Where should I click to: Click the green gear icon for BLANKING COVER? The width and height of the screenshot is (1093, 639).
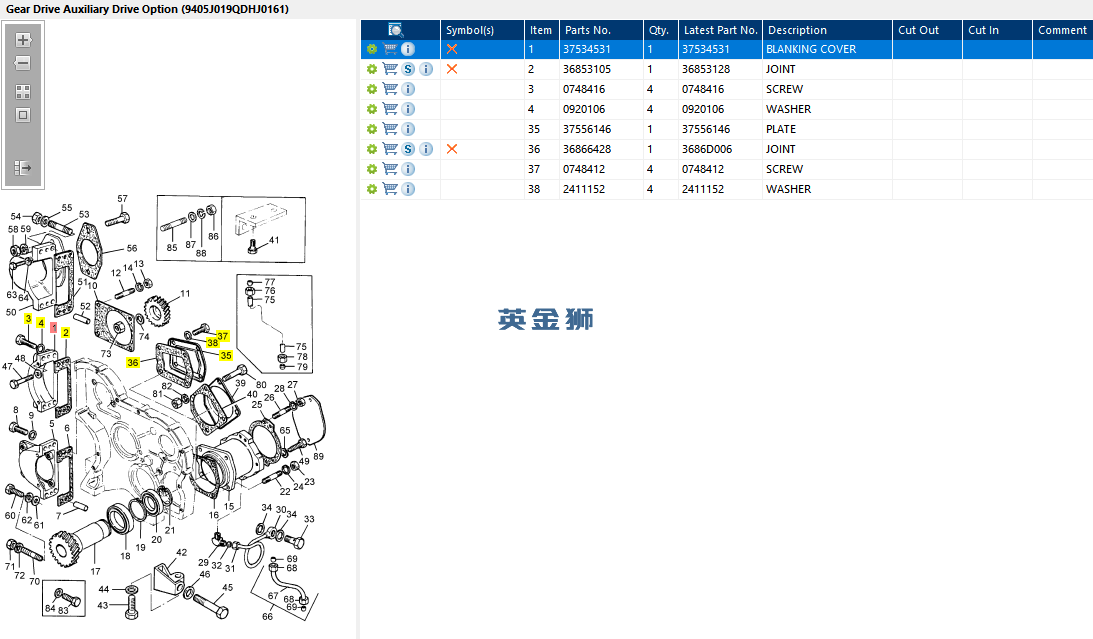click(x=372, y=49)
